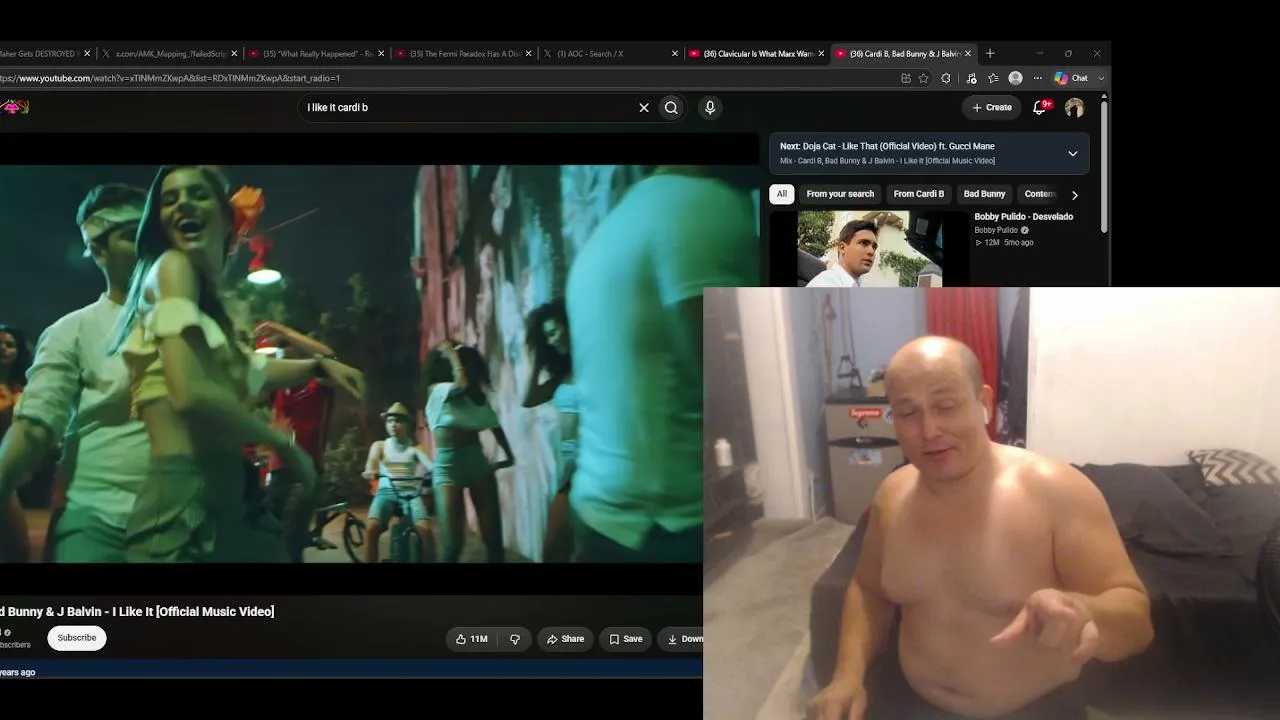Select the Bad Bunny filter chip
The image size is (1280, 720).
(x=984, y=194)
